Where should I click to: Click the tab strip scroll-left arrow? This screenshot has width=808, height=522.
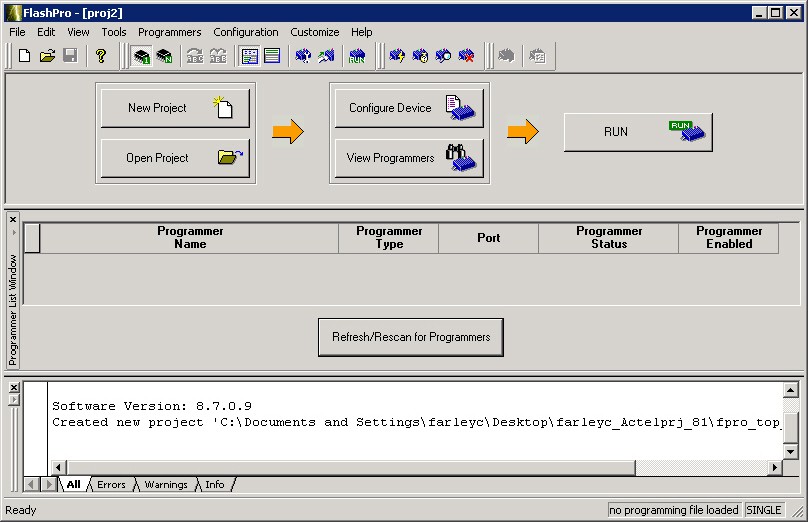[31, 484]
